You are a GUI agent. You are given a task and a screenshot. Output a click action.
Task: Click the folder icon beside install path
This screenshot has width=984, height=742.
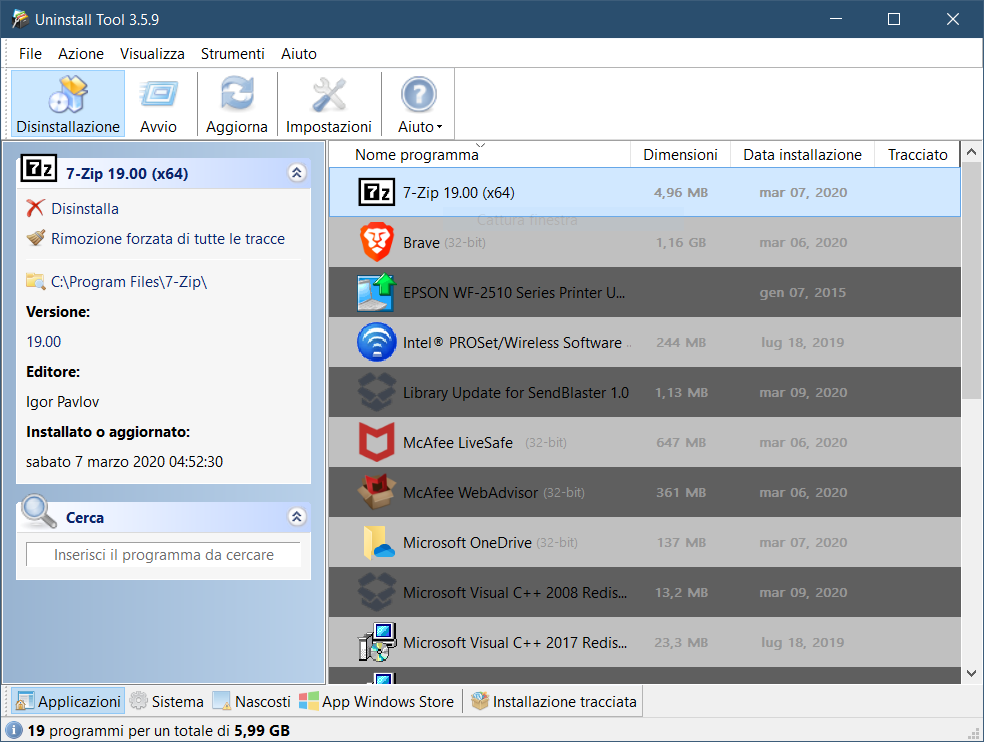click(x=36, y=281)
